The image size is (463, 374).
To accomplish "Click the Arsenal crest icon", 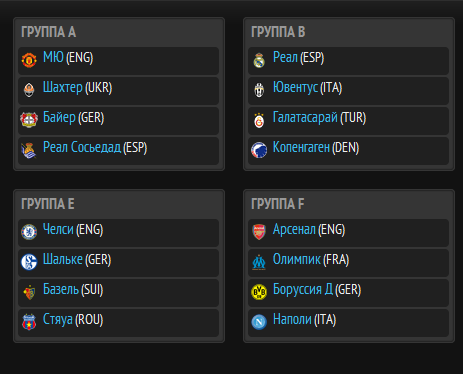I will pos(259,232).
